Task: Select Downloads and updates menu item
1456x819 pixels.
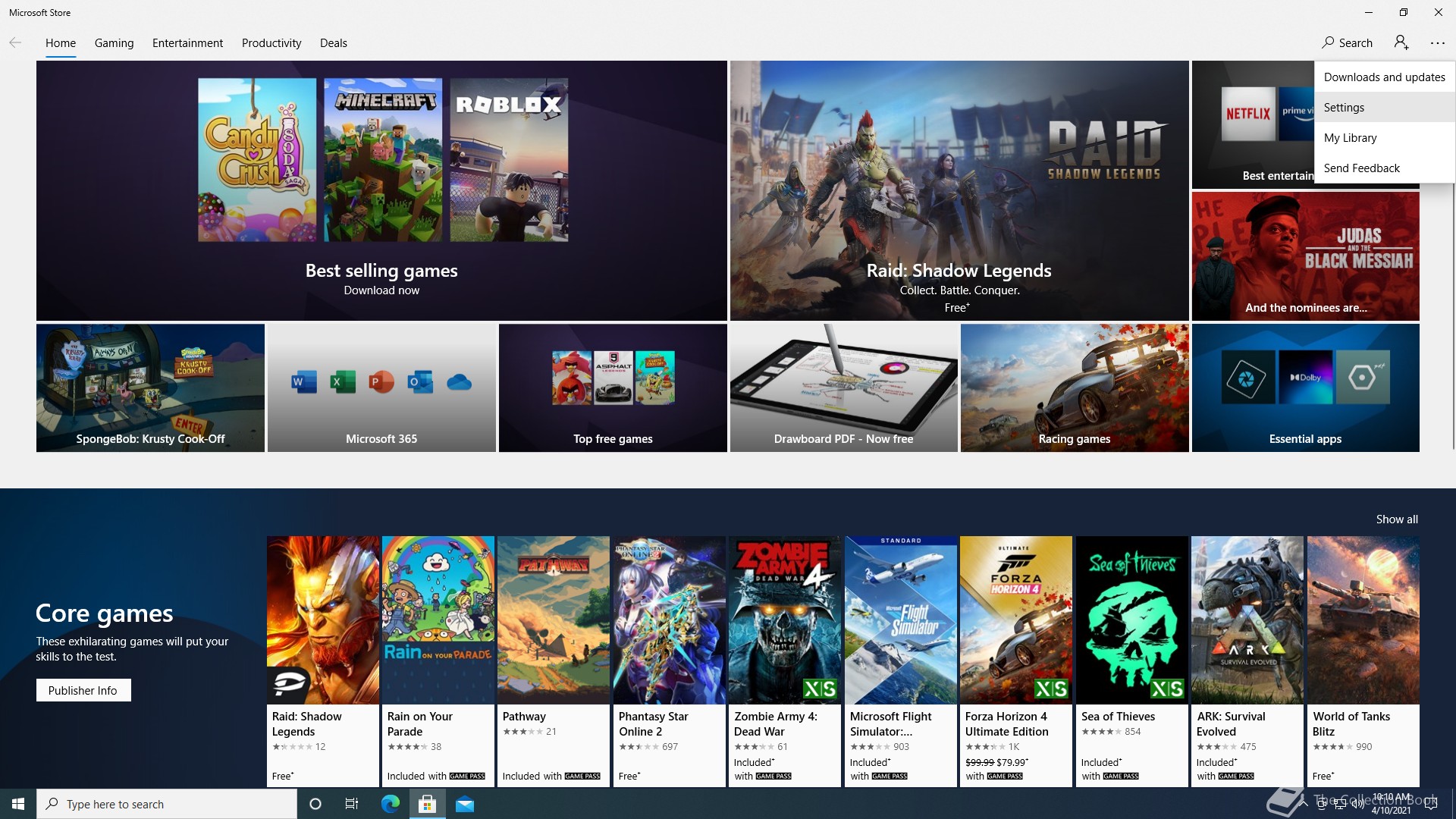Action: [x=1385, y=77]
